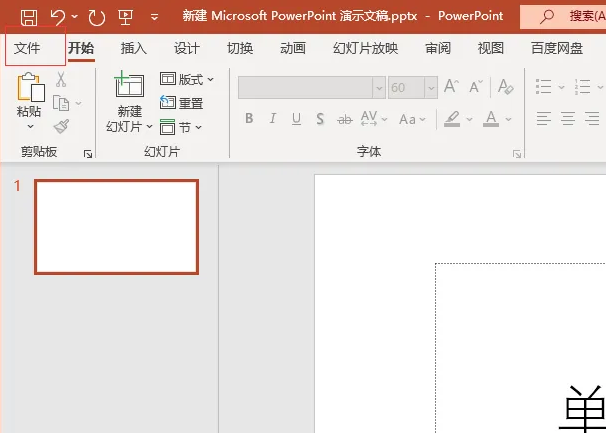Expand the 粘贴 options arrow
The height and width of the screenshot is (433, 606).
[30, 126]
